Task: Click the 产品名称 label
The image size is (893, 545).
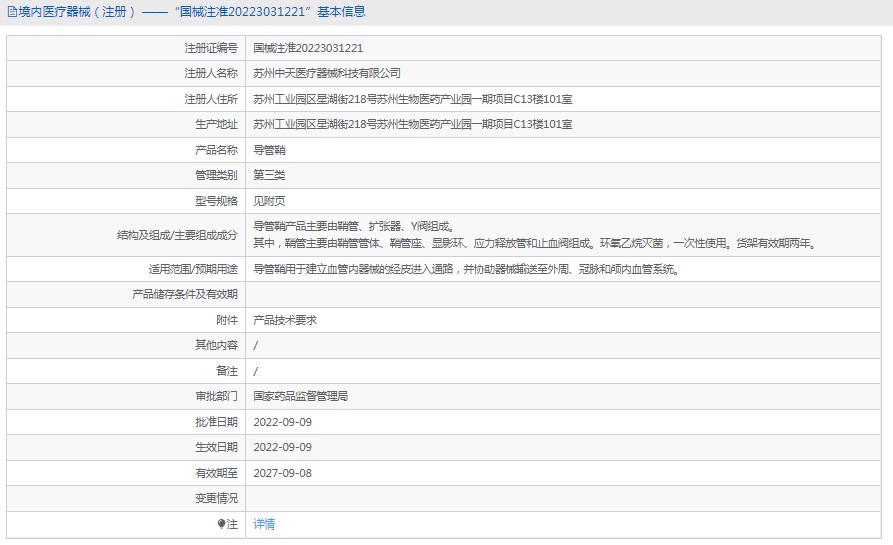Action: (216, 150)
